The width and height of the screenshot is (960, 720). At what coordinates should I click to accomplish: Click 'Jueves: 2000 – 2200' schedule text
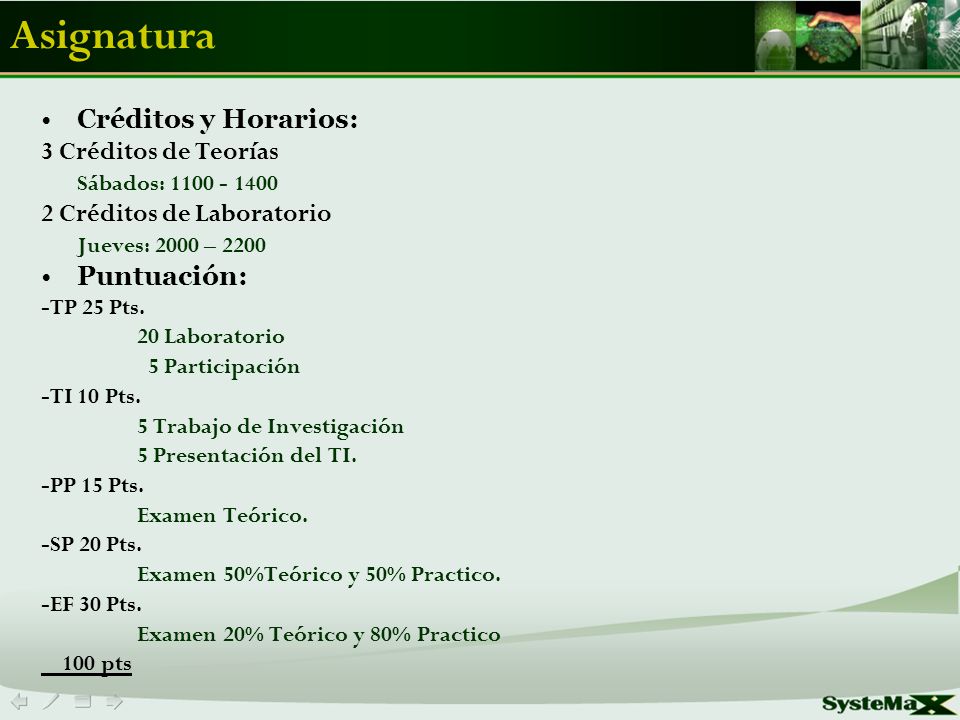(x=171, y=246)
